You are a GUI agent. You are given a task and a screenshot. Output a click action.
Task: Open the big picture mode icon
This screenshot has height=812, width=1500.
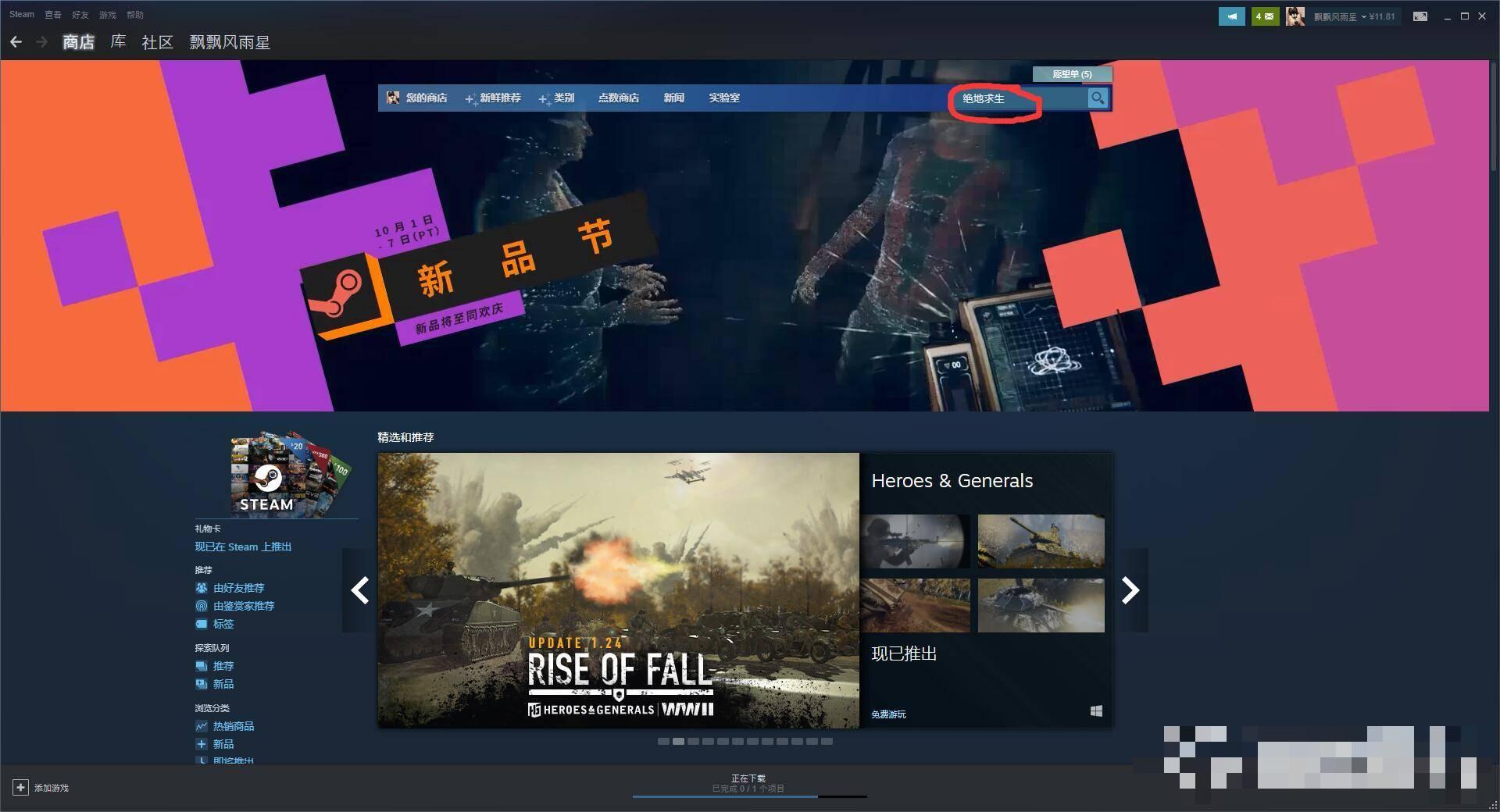[x=1420, y=16]
